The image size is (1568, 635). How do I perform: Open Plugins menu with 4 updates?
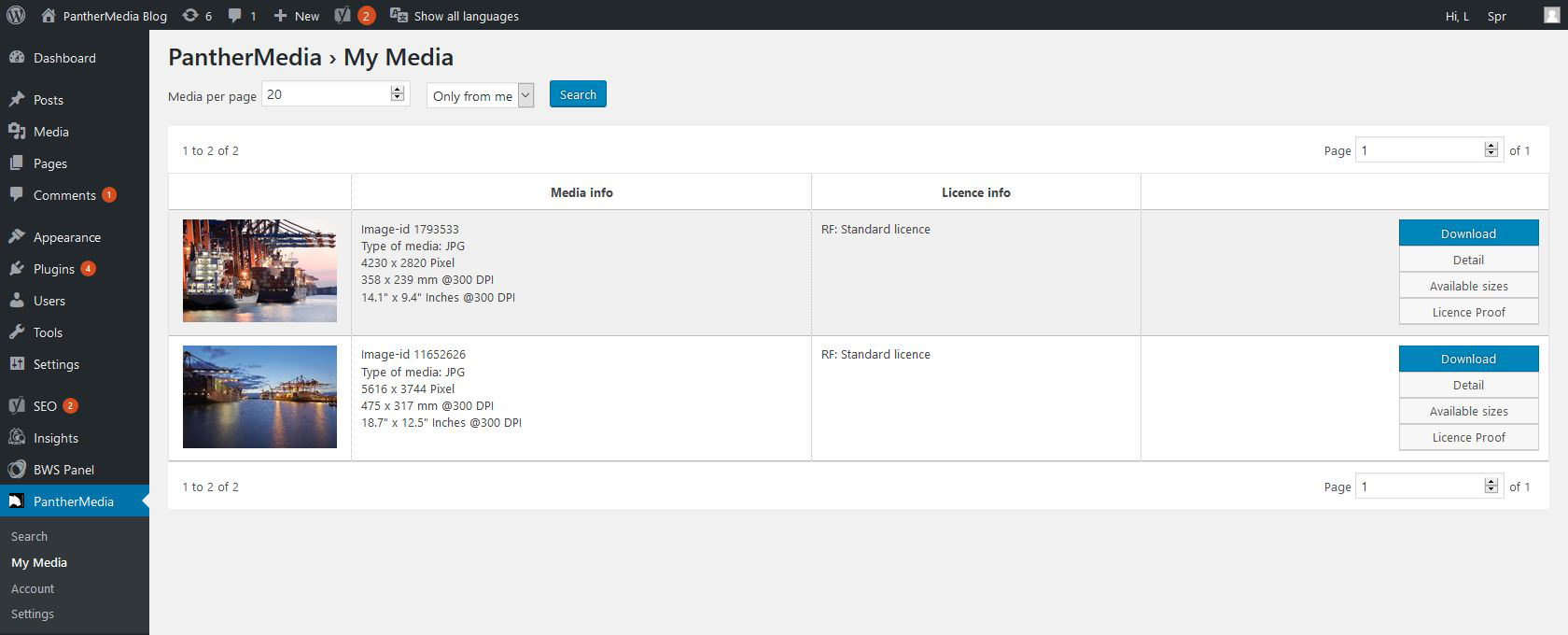coord(75,268)
